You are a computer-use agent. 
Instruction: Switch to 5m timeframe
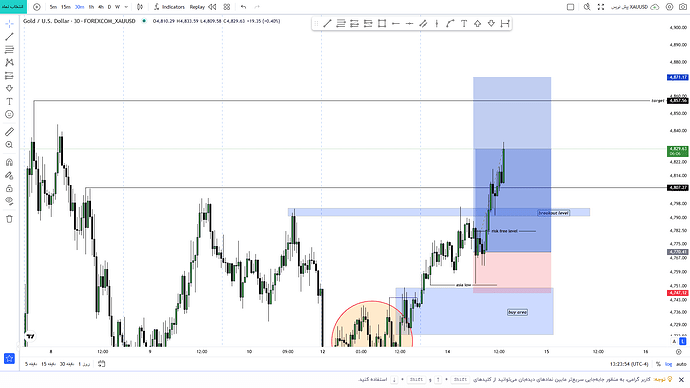(x=53, y=7)
